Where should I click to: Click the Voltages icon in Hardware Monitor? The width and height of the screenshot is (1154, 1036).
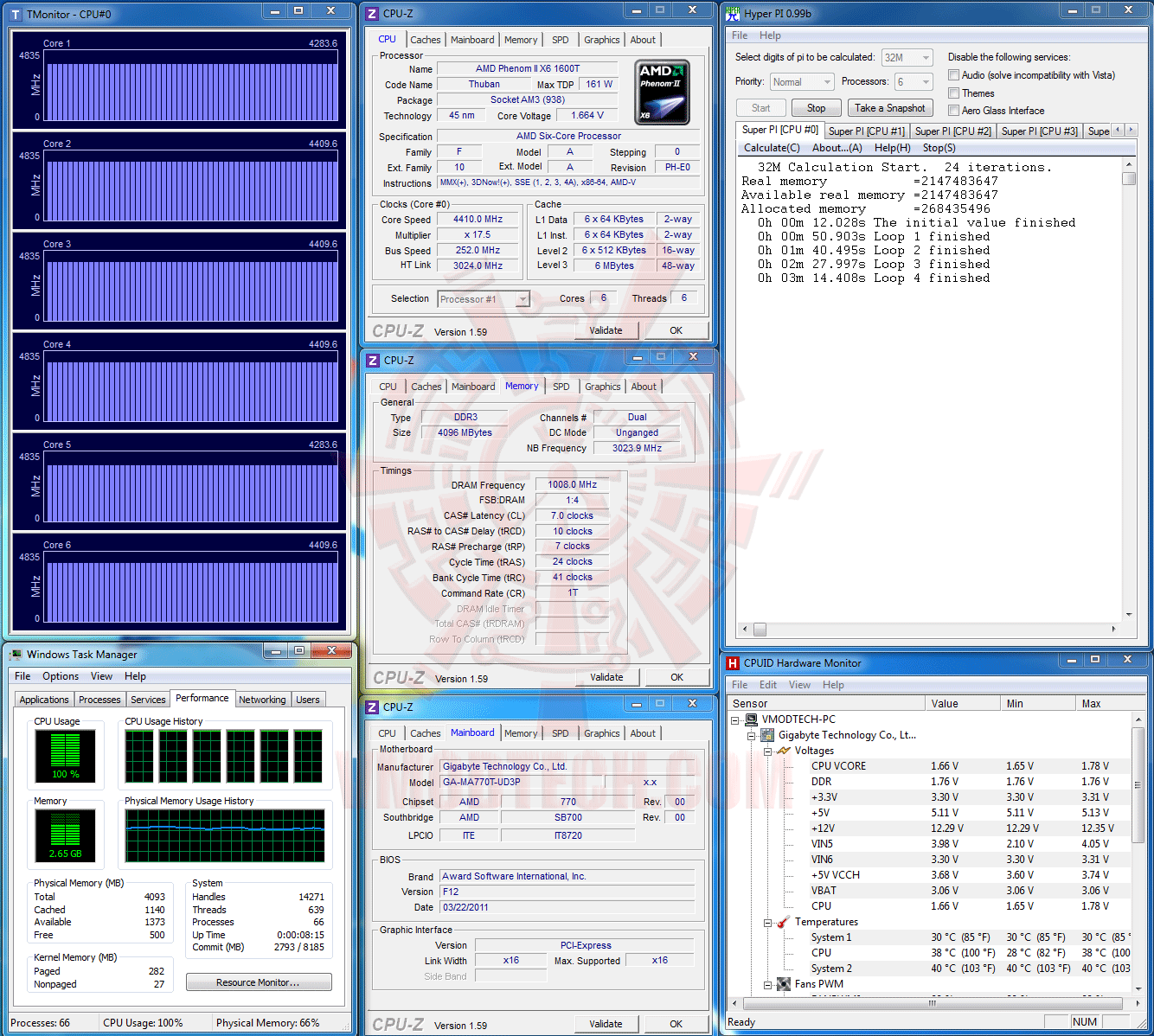(784, 751)
